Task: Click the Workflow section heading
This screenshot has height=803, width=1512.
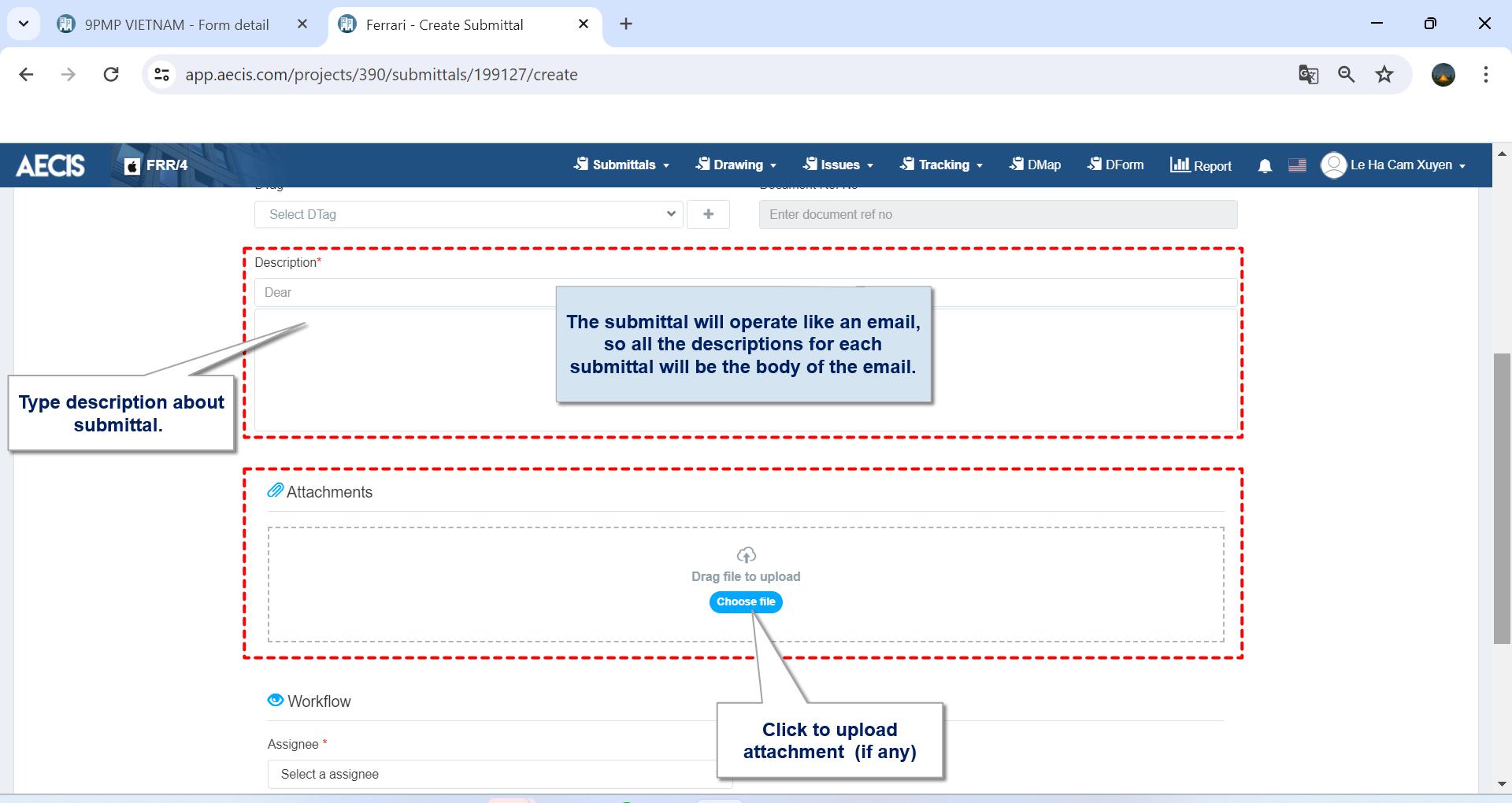Action: (x=319, y=701)
